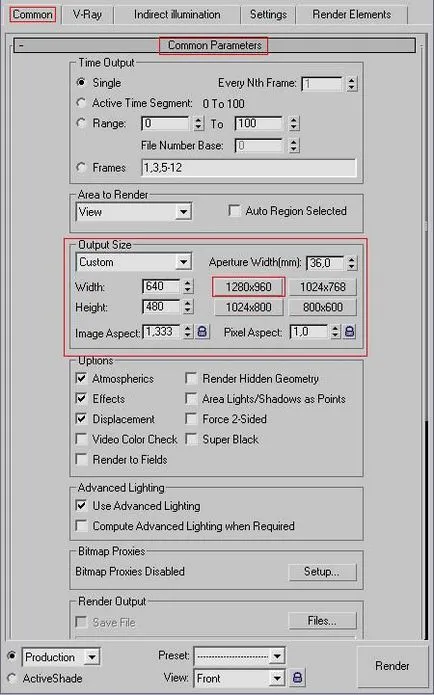Click the Render button
This screenshot has width=434, height=695.
coord(392,666)
